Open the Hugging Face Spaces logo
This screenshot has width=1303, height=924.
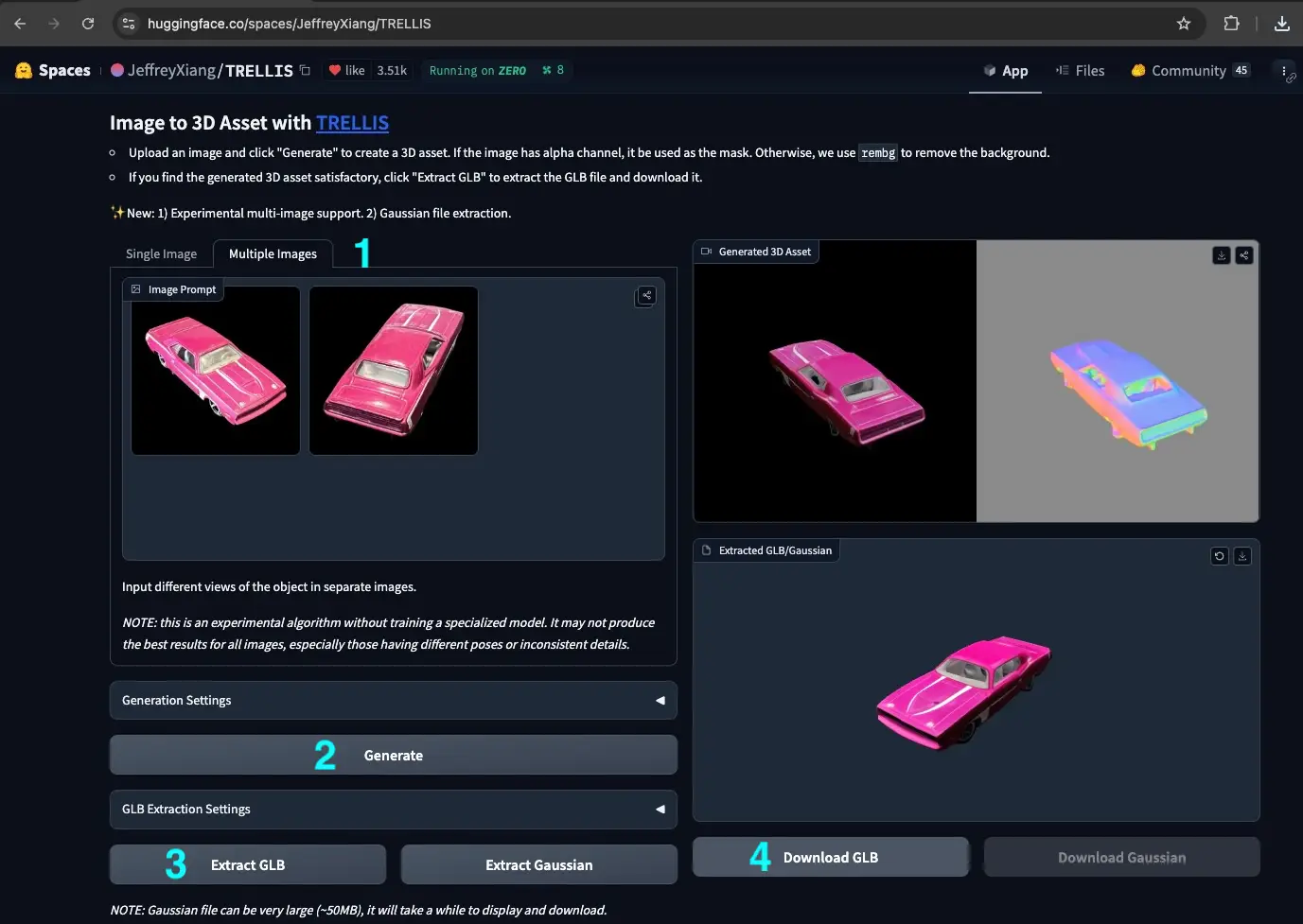click(23, 69)
